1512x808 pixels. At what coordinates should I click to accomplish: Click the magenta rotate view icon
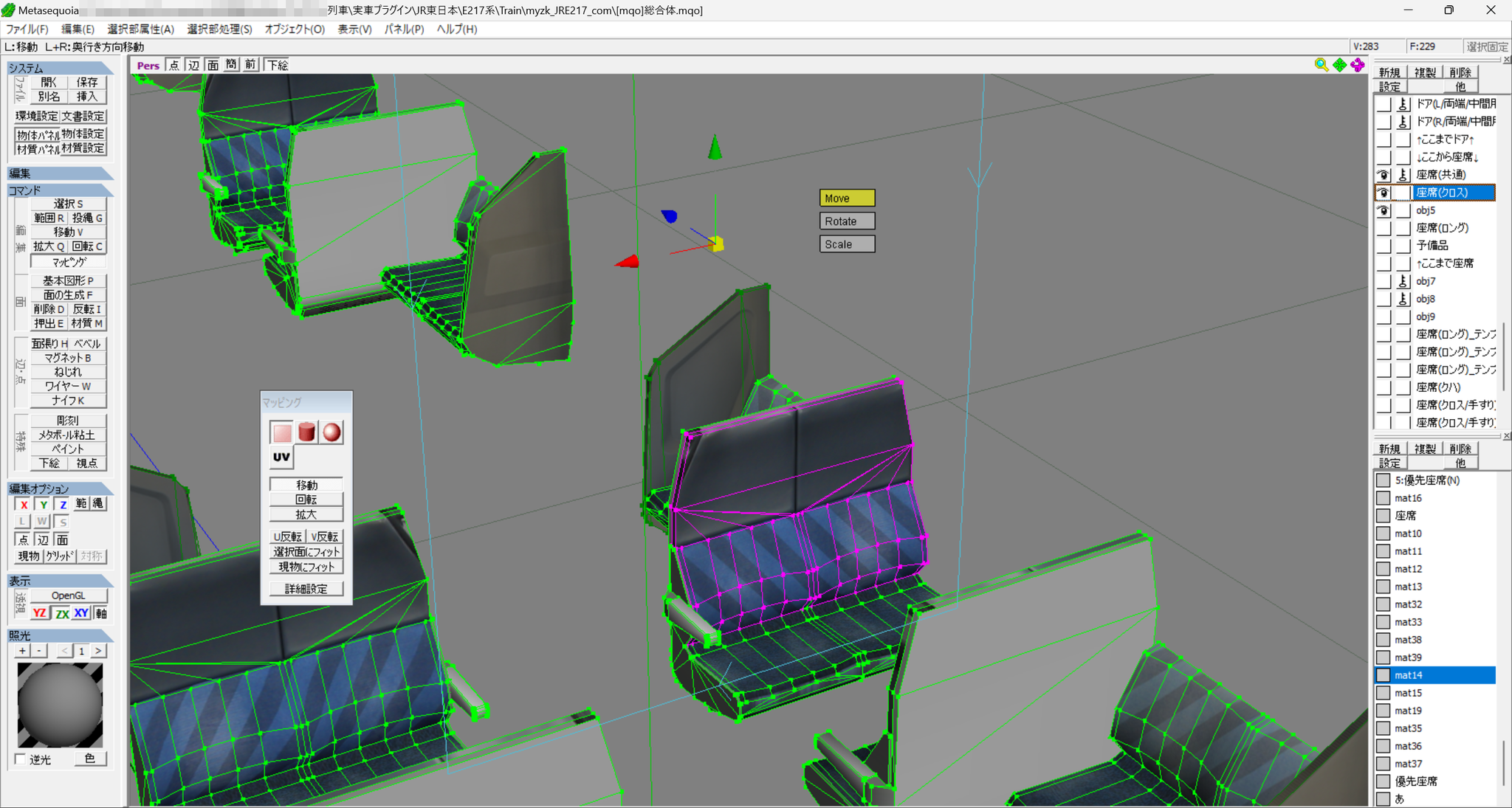click(x=1358, y=65)
